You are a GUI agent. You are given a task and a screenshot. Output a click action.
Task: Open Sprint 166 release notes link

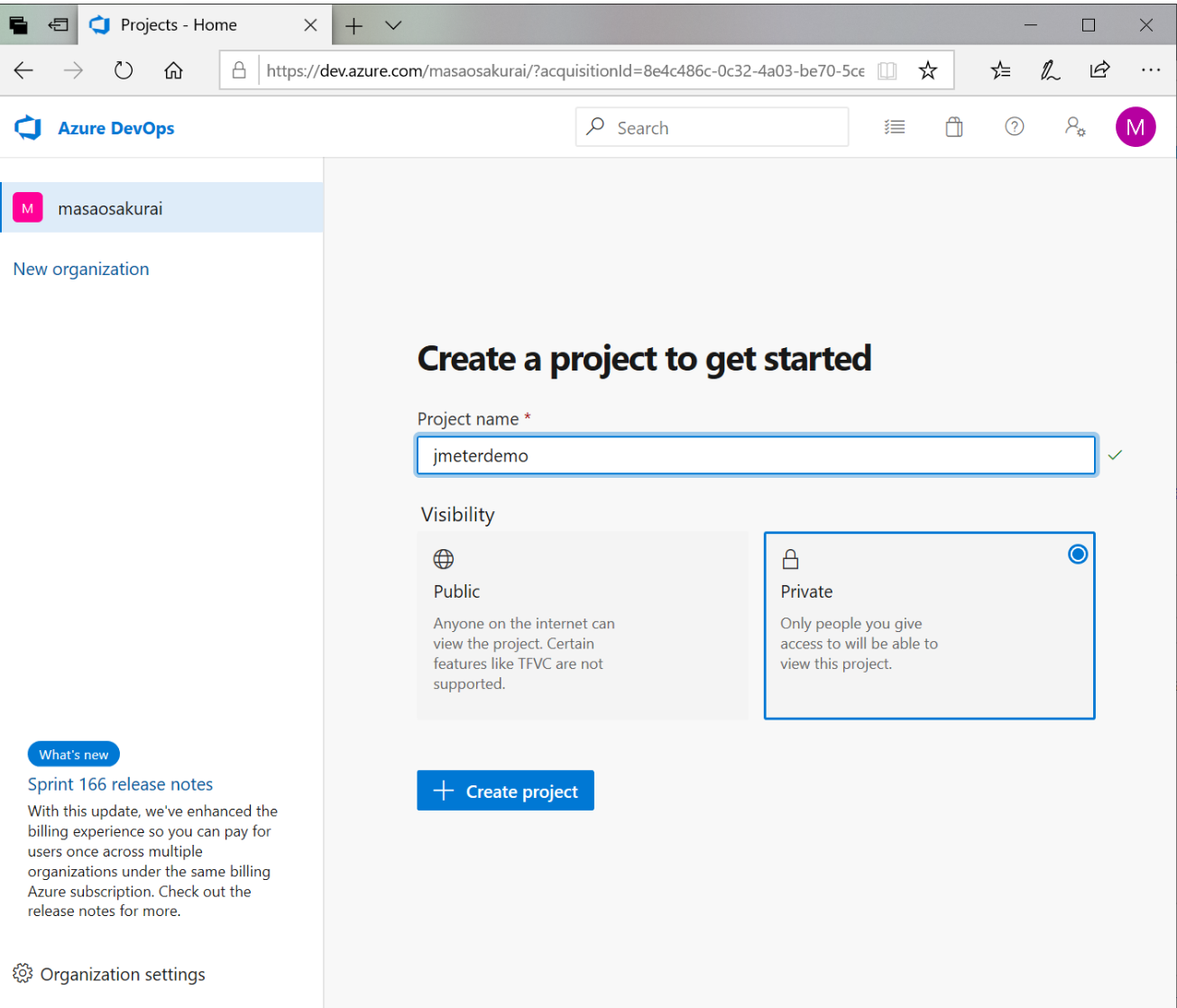pos(120,784)
